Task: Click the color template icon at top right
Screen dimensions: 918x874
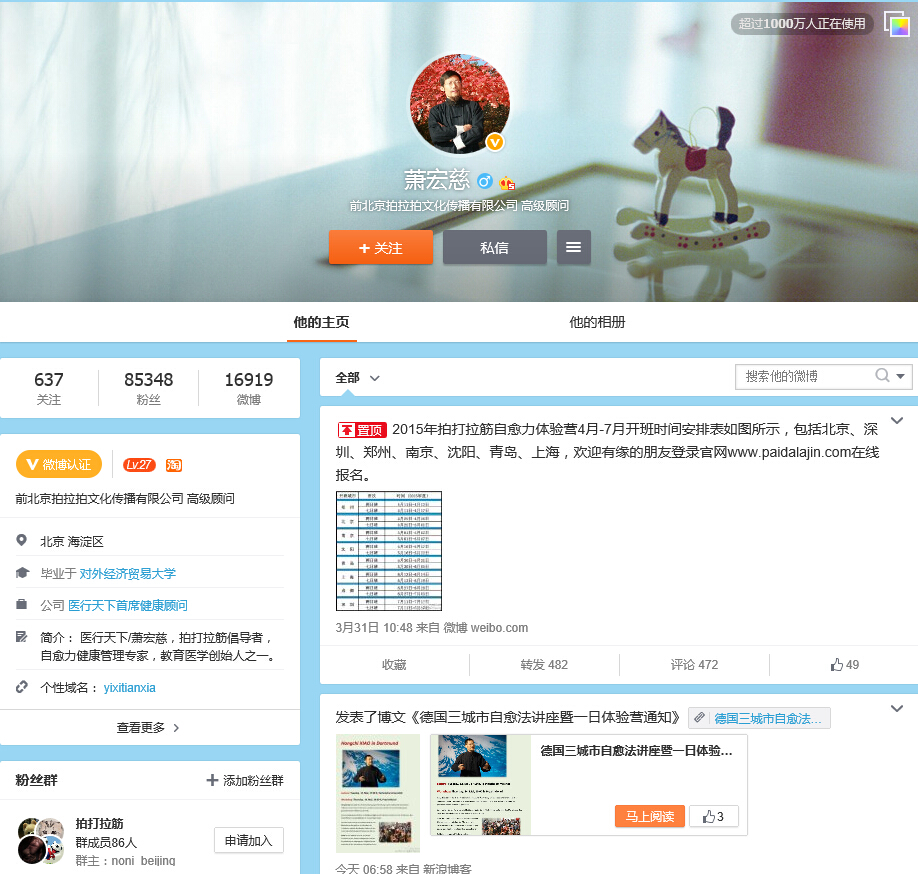Action: [895, 24]
